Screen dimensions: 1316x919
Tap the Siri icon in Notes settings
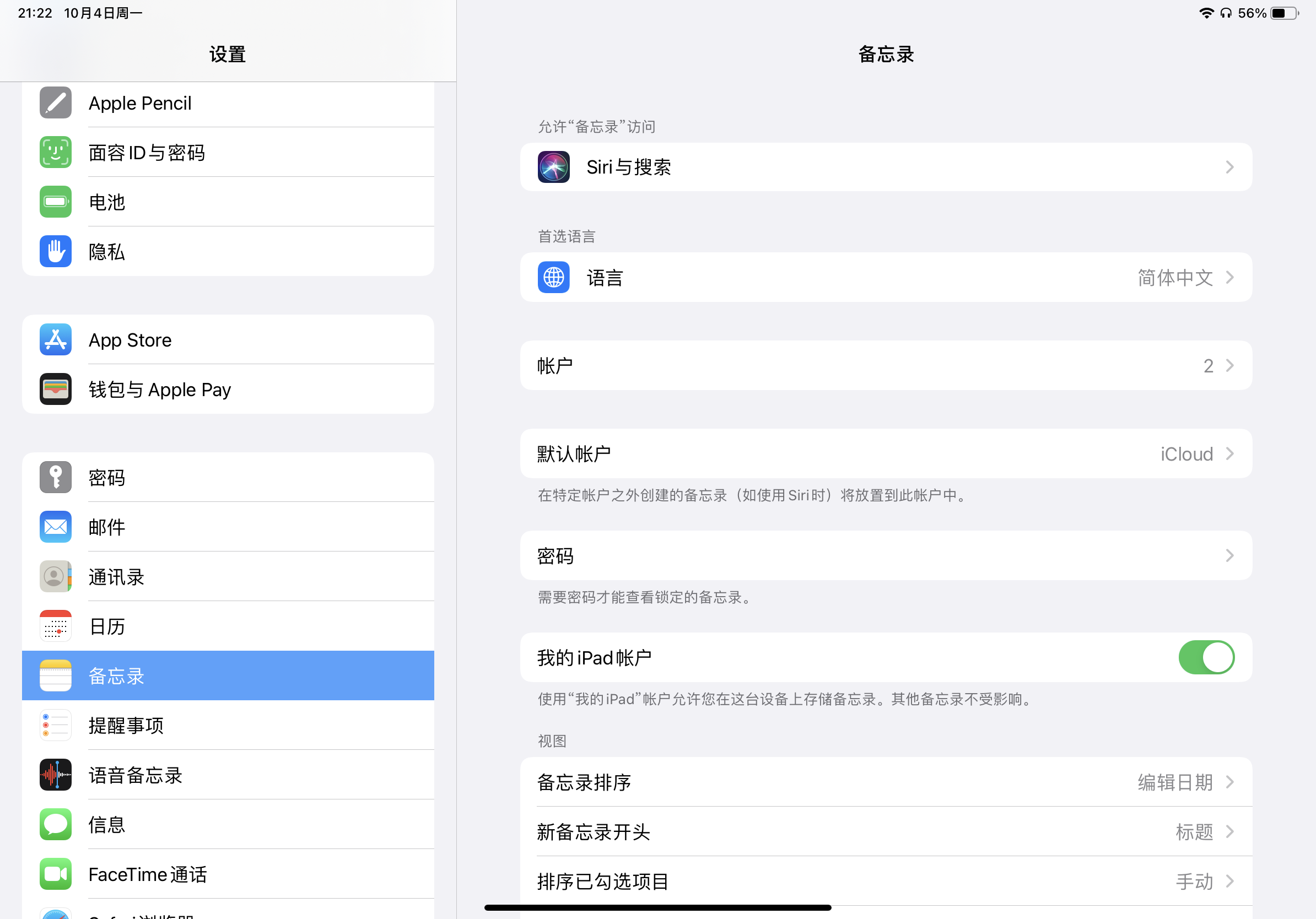(x=553, y=167)
